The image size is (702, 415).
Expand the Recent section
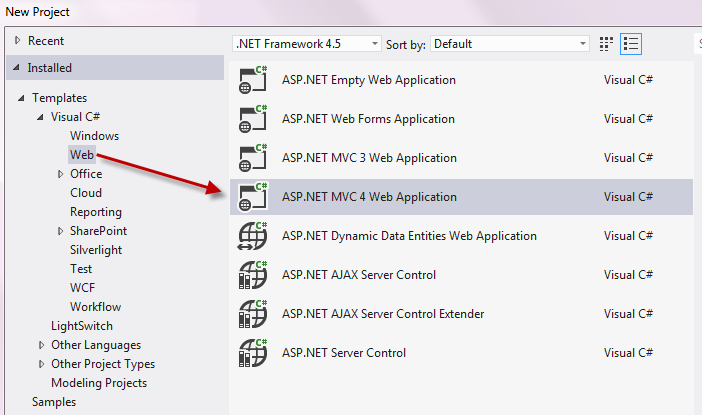tap(17, 40)
